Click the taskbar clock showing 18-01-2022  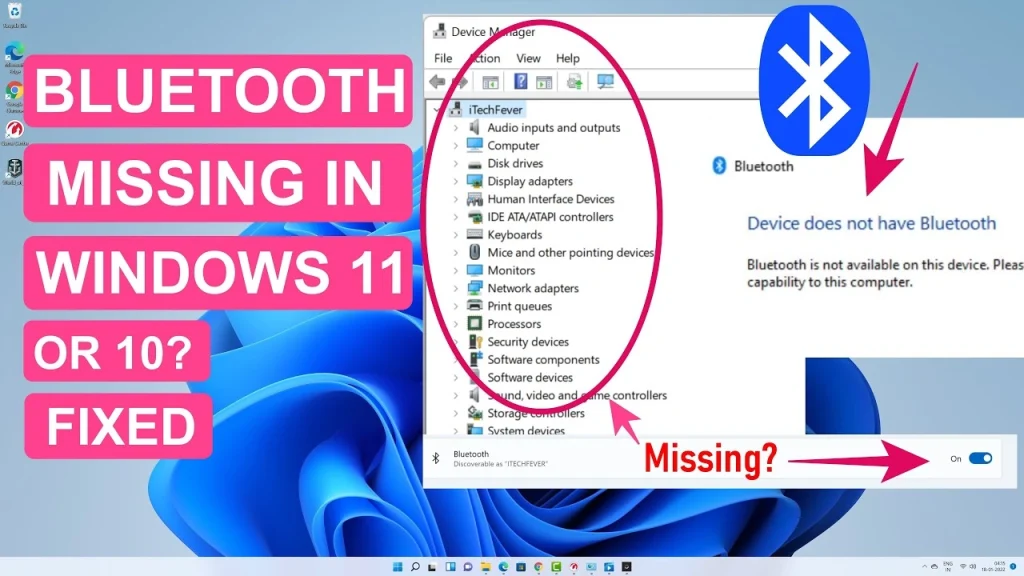coord(993,566)
